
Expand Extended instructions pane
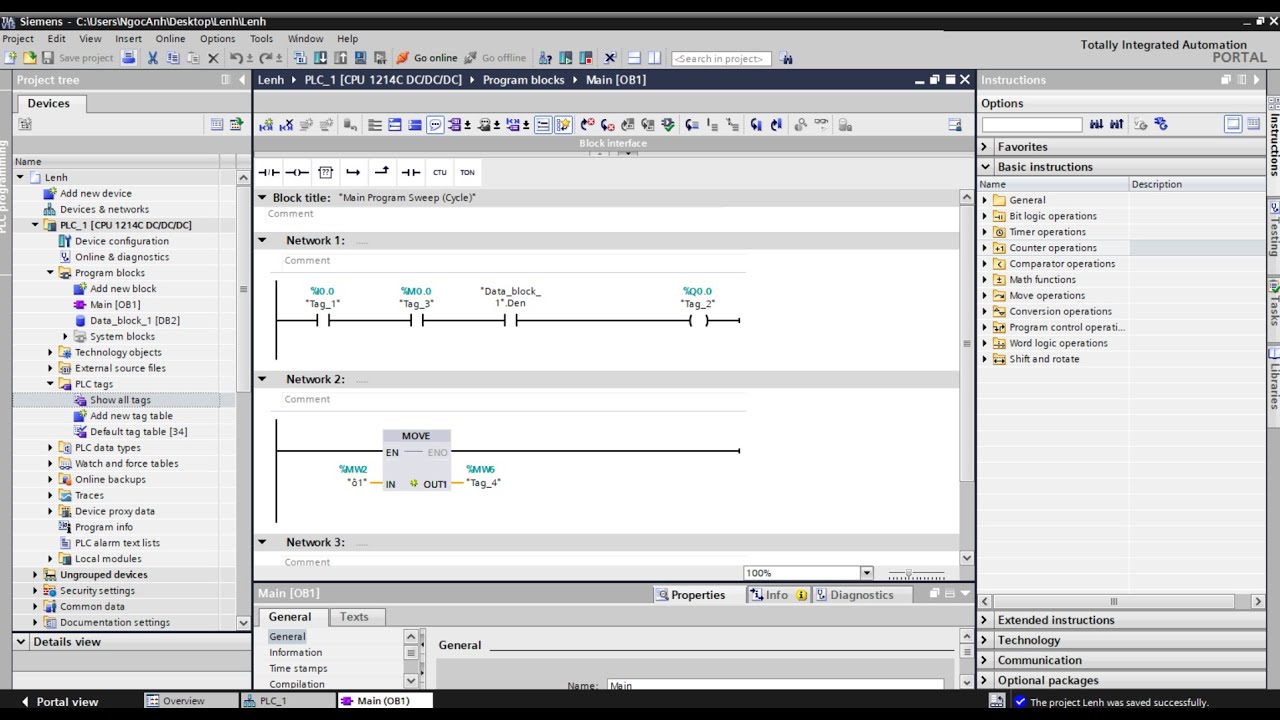985,620
